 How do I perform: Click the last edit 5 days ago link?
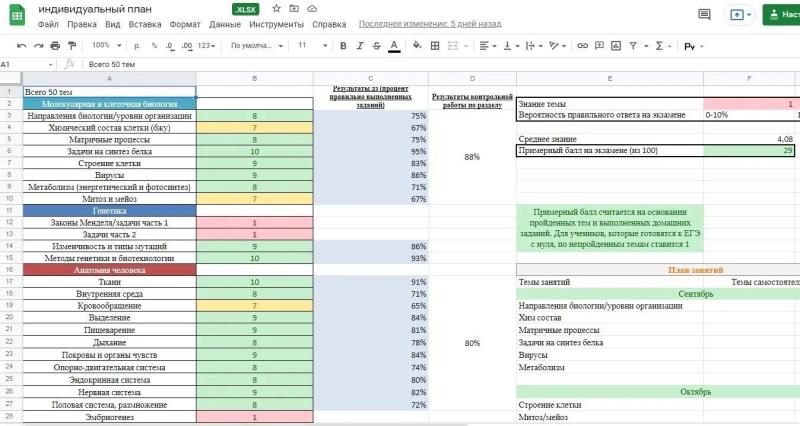point(430,24)
